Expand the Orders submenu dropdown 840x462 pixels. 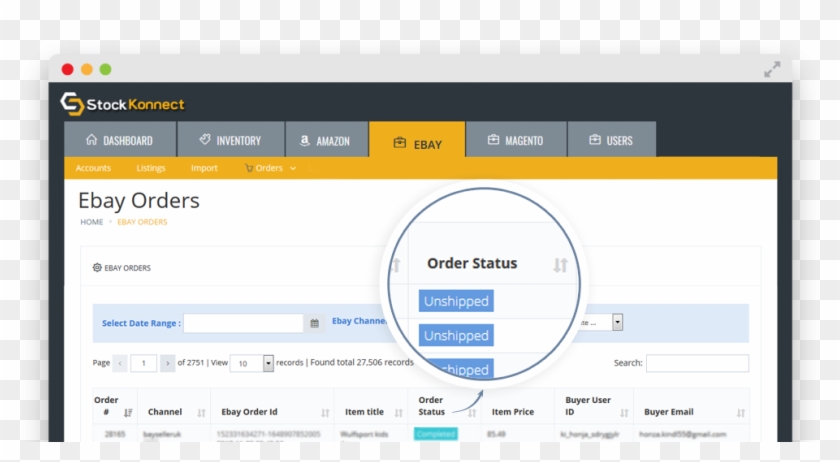point(271,168)
